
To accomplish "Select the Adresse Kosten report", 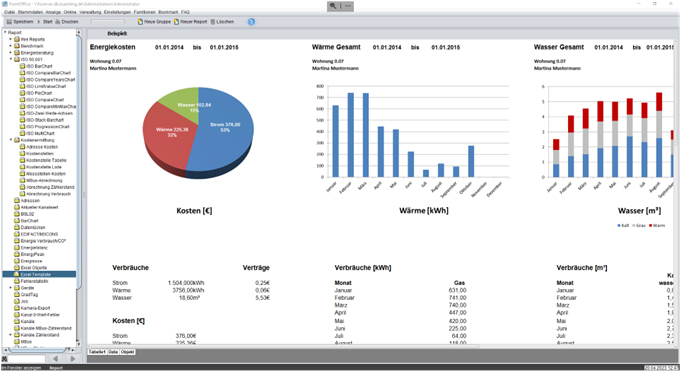I will click(x=38, y=147).
